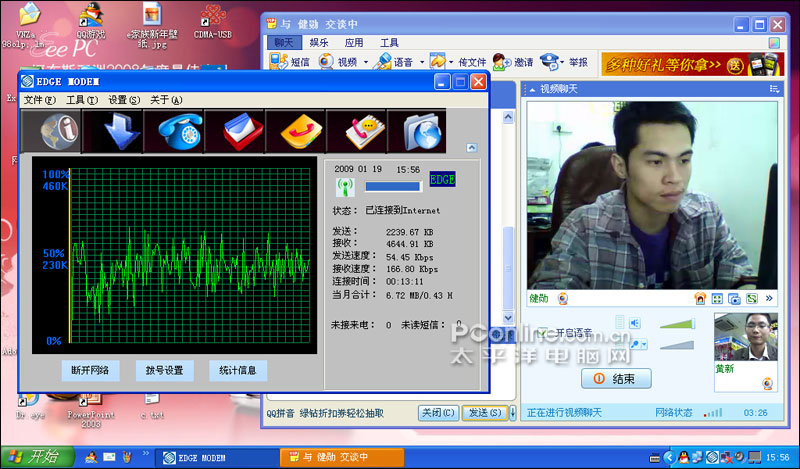
Task: Open the 发送 button dropdown arrow
Action: (x=512, y=412)
